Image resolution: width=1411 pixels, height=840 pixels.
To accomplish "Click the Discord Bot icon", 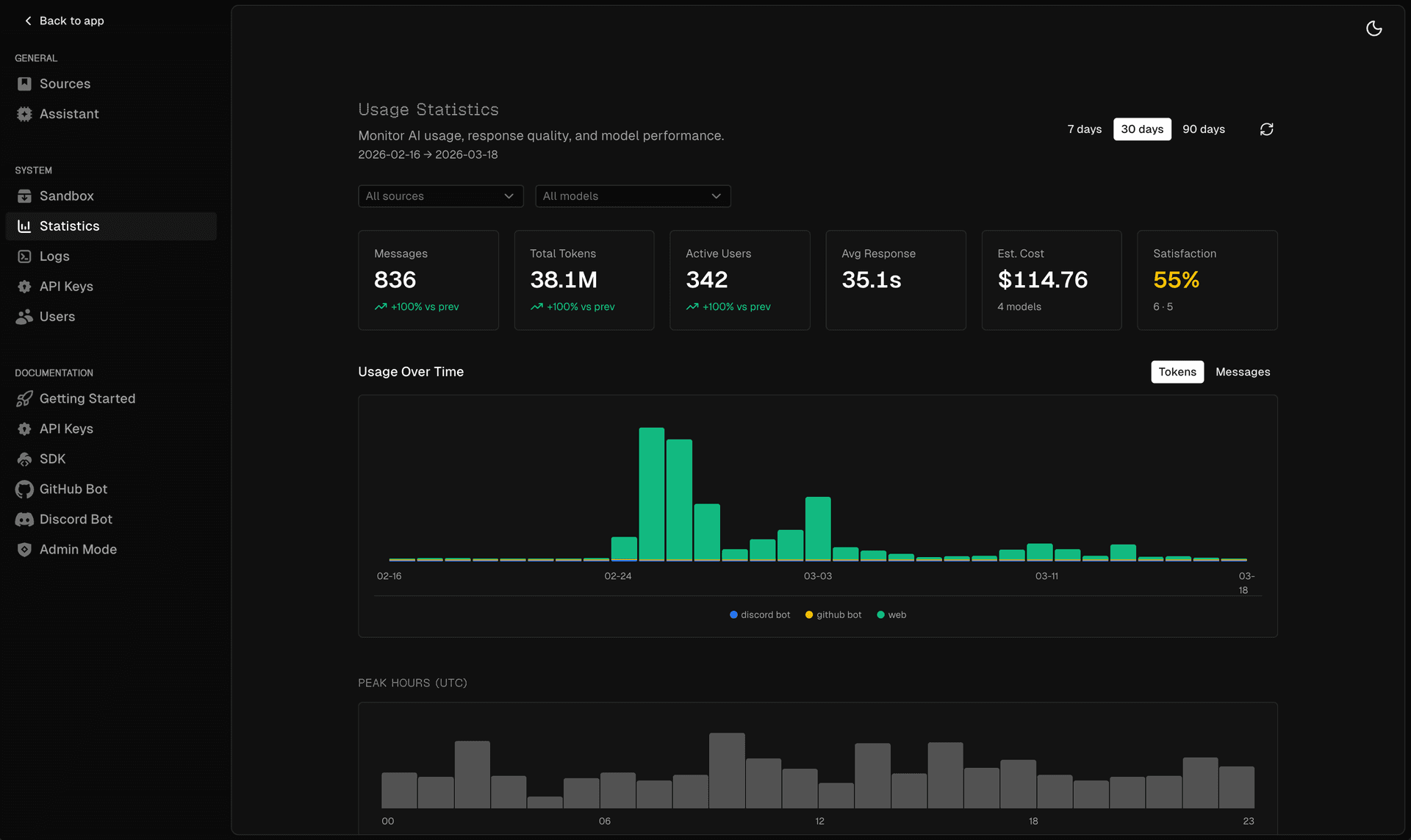I will (24, 520).
